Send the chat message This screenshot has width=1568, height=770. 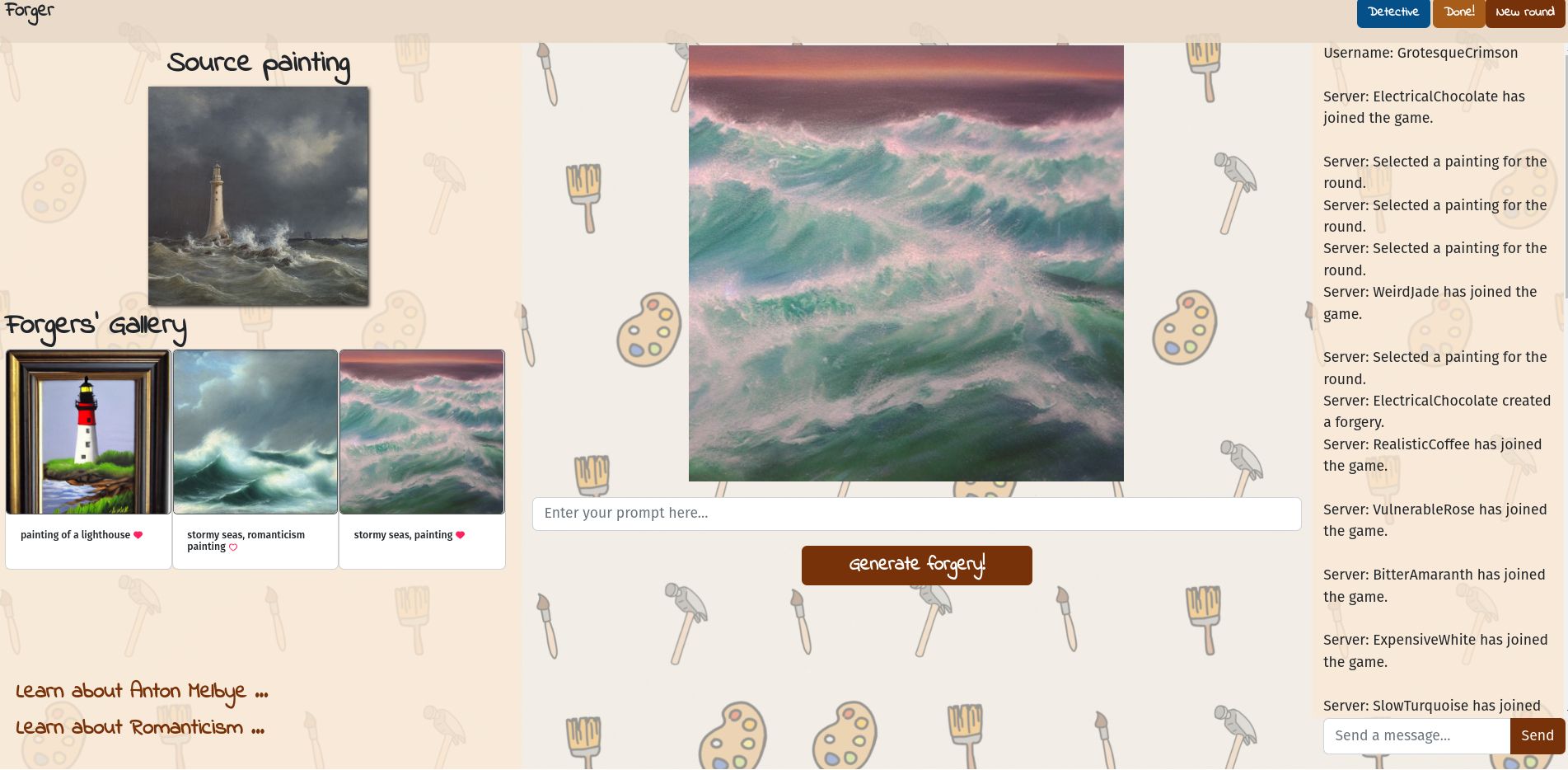tap(1538, 736)
